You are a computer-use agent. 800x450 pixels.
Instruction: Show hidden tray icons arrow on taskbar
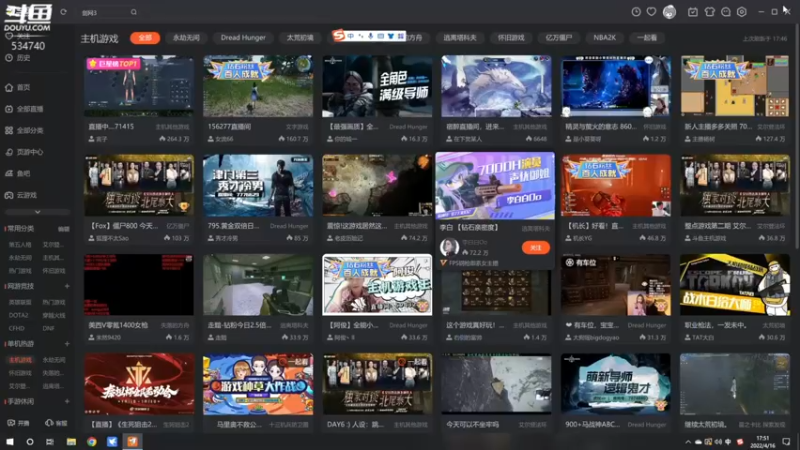[x=688, y=442]
